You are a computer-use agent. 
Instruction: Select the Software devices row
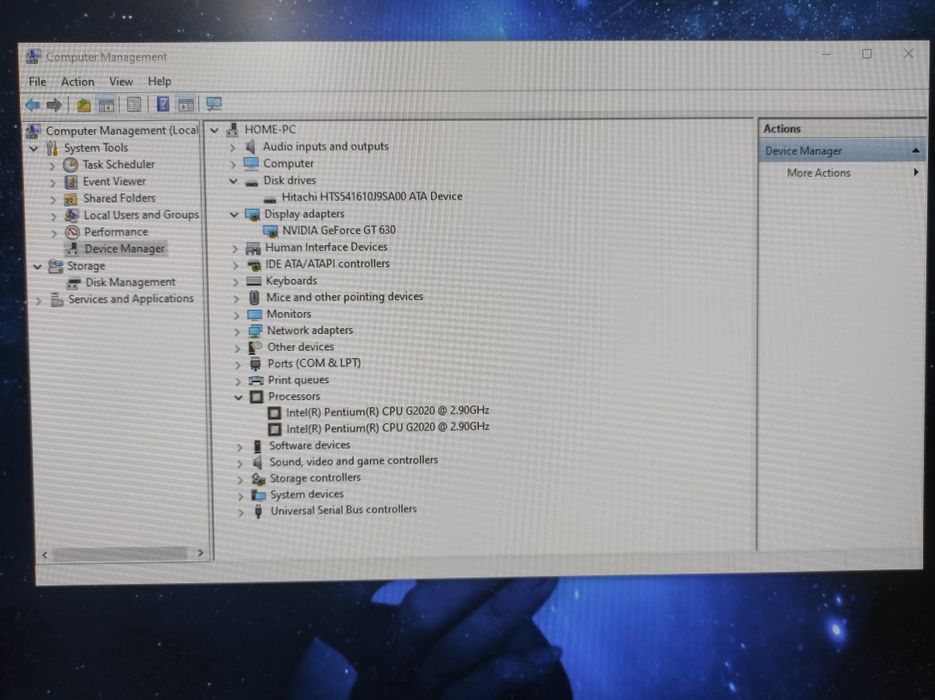tap(309, 445)
